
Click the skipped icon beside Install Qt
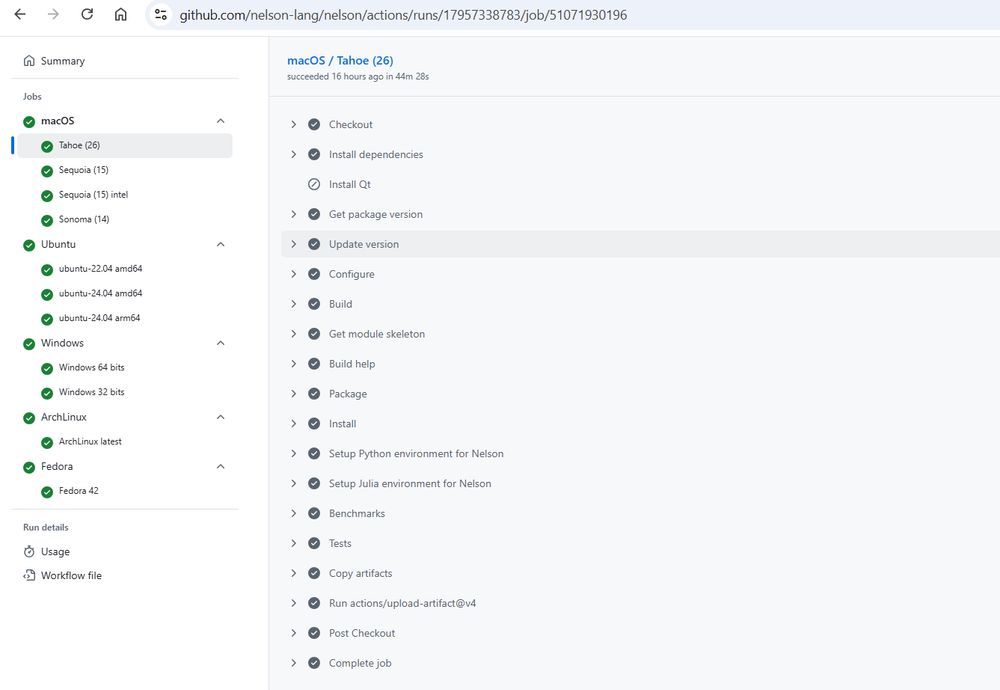314,184
